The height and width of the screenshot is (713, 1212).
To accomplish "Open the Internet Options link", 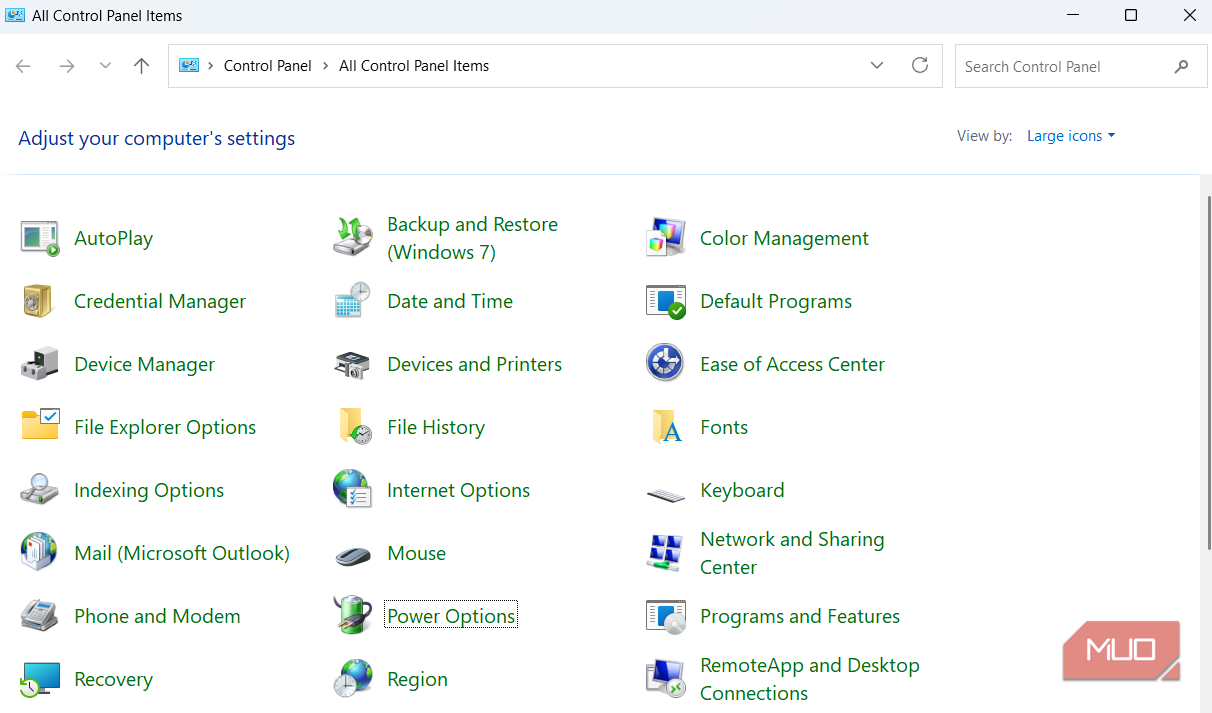I will pos(459,490).
